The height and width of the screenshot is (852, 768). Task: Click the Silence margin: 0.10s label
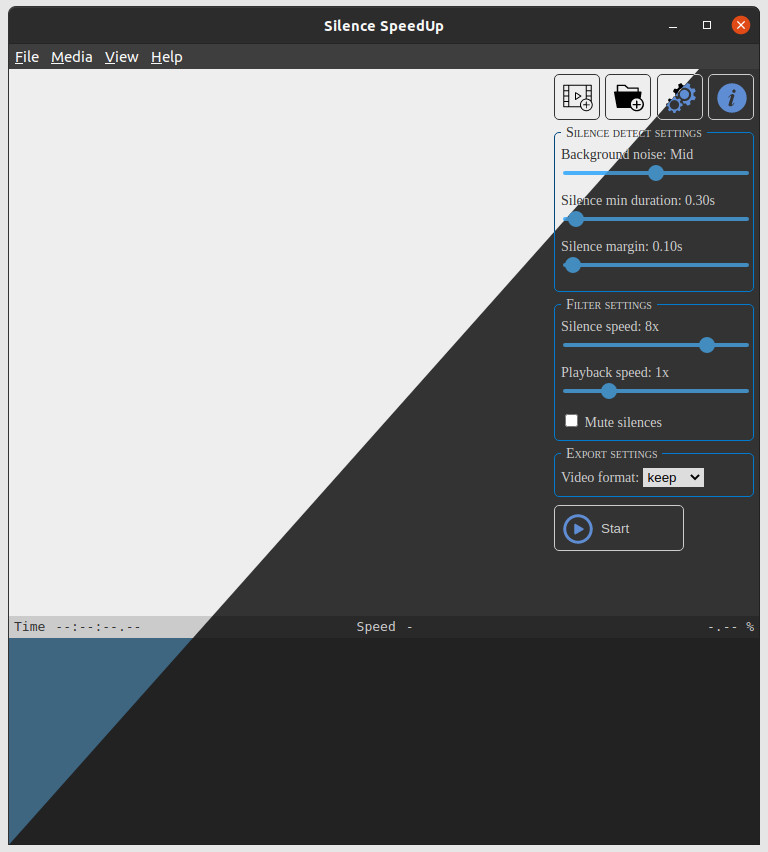pos(621,246)
